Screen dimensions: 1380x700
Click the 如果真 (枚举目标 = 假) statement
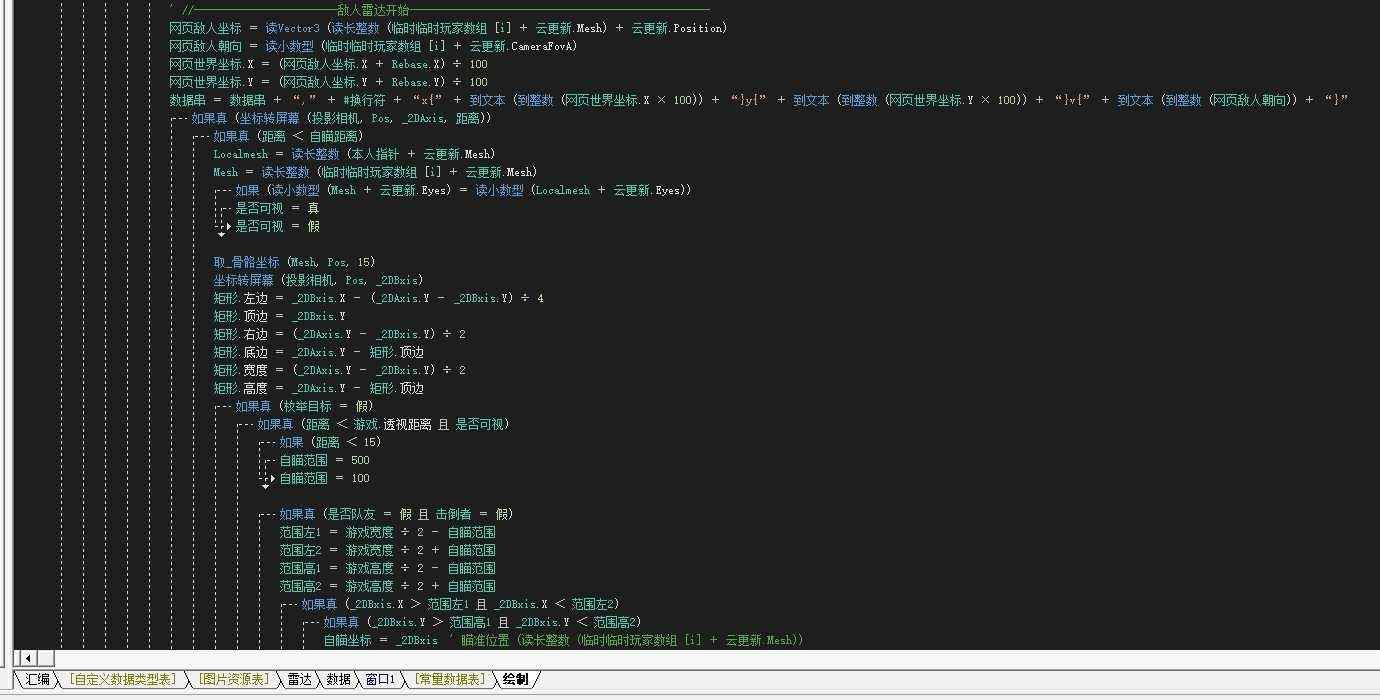click(x=304, y=406)
